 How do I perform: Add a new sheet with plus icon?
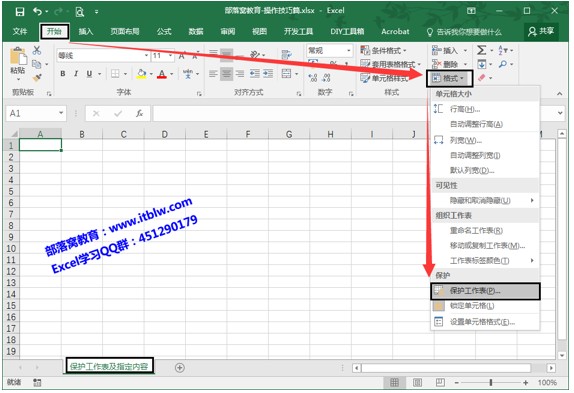[179, 367]
